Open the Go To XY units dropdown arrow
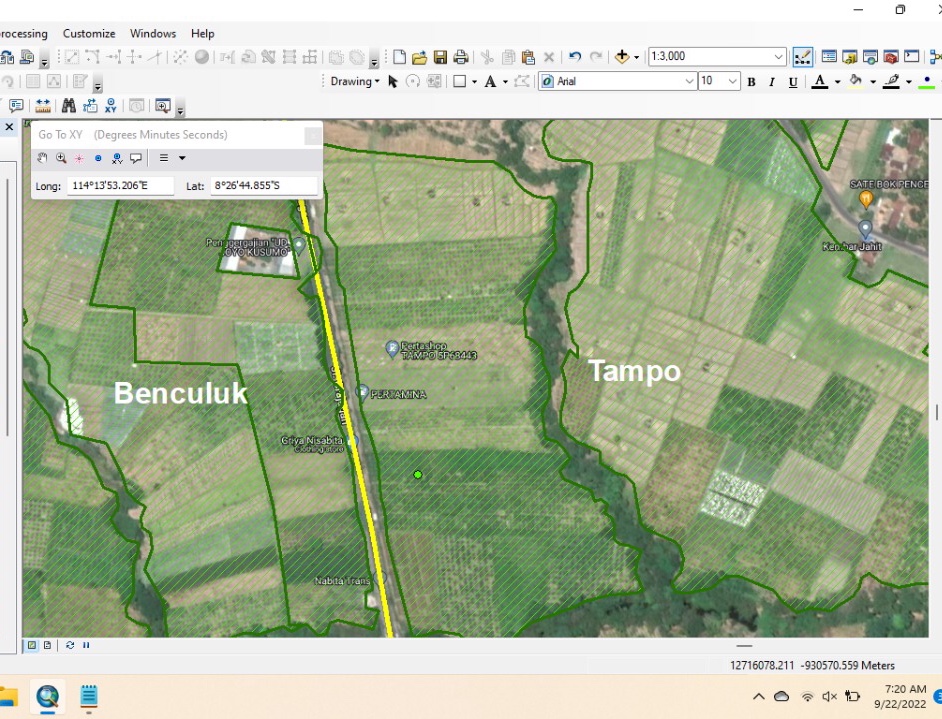942x719 pixels. (182, 158)
